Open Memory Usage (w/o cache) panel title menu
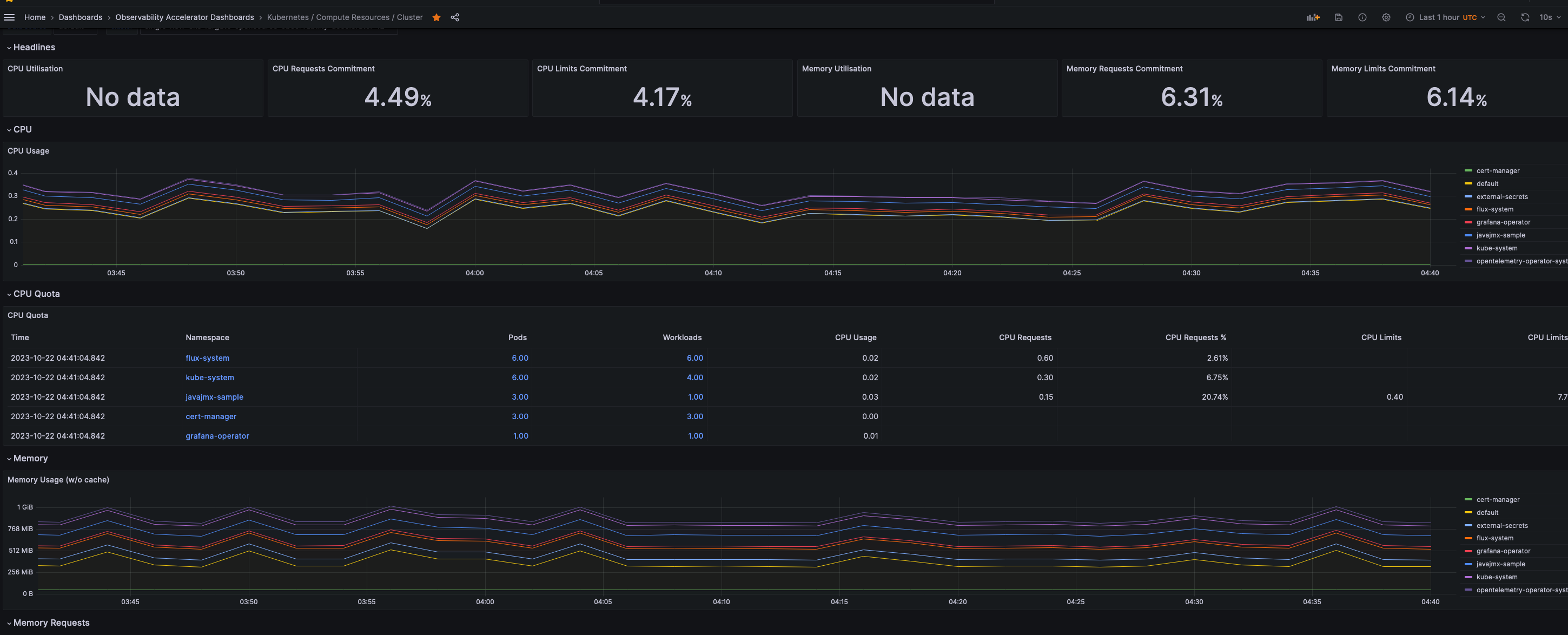The height and width of the screenshot is (635, 1568). [58, 479]
